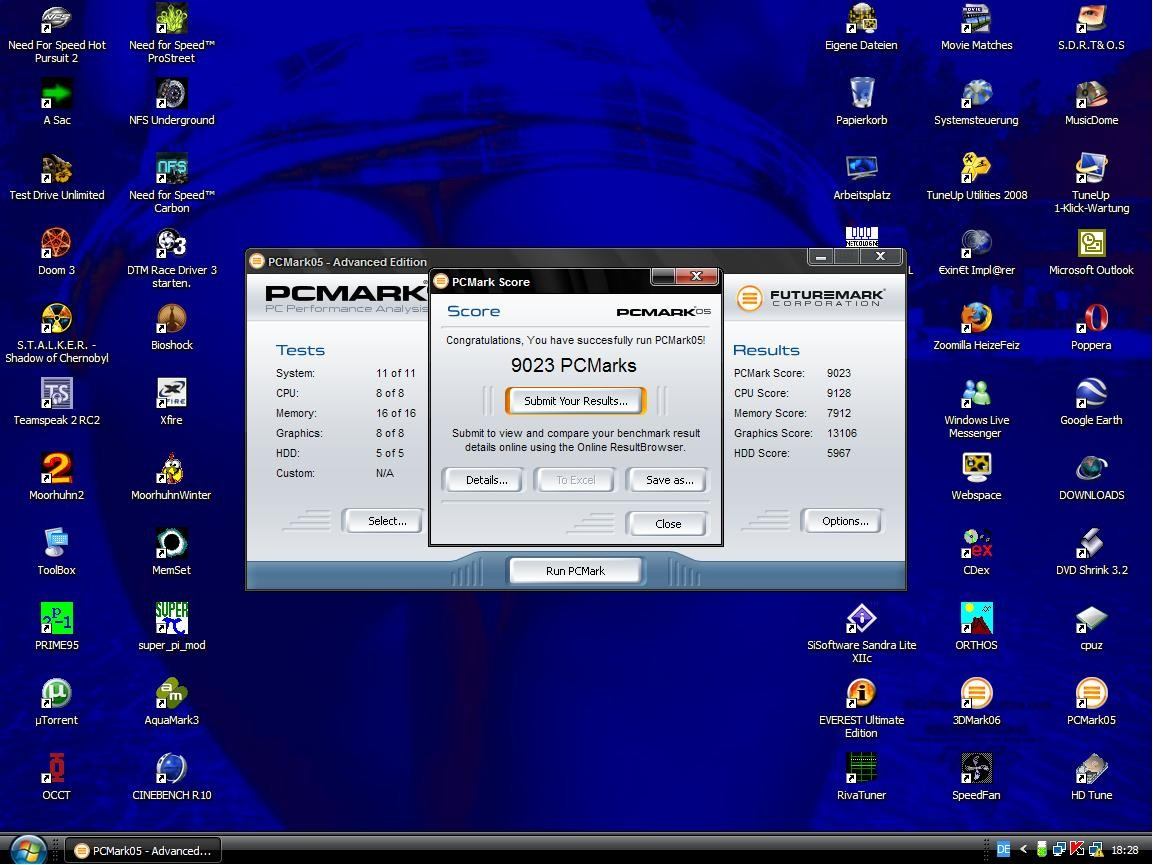The image size is (1153, 865).
Task: Minimize the PCMark05 Advanced Edition window
Action: pos(822,257)
